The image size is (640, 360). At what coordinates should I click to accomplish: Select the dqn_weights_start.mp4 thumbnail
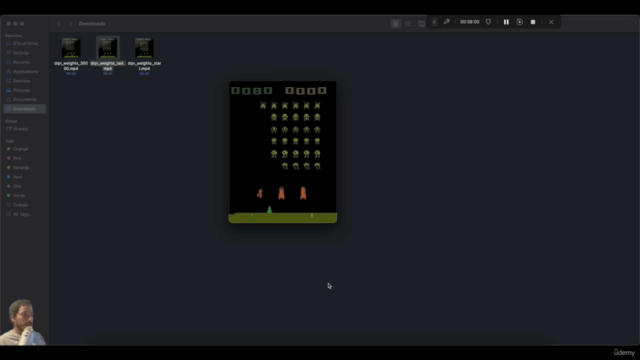144,48
